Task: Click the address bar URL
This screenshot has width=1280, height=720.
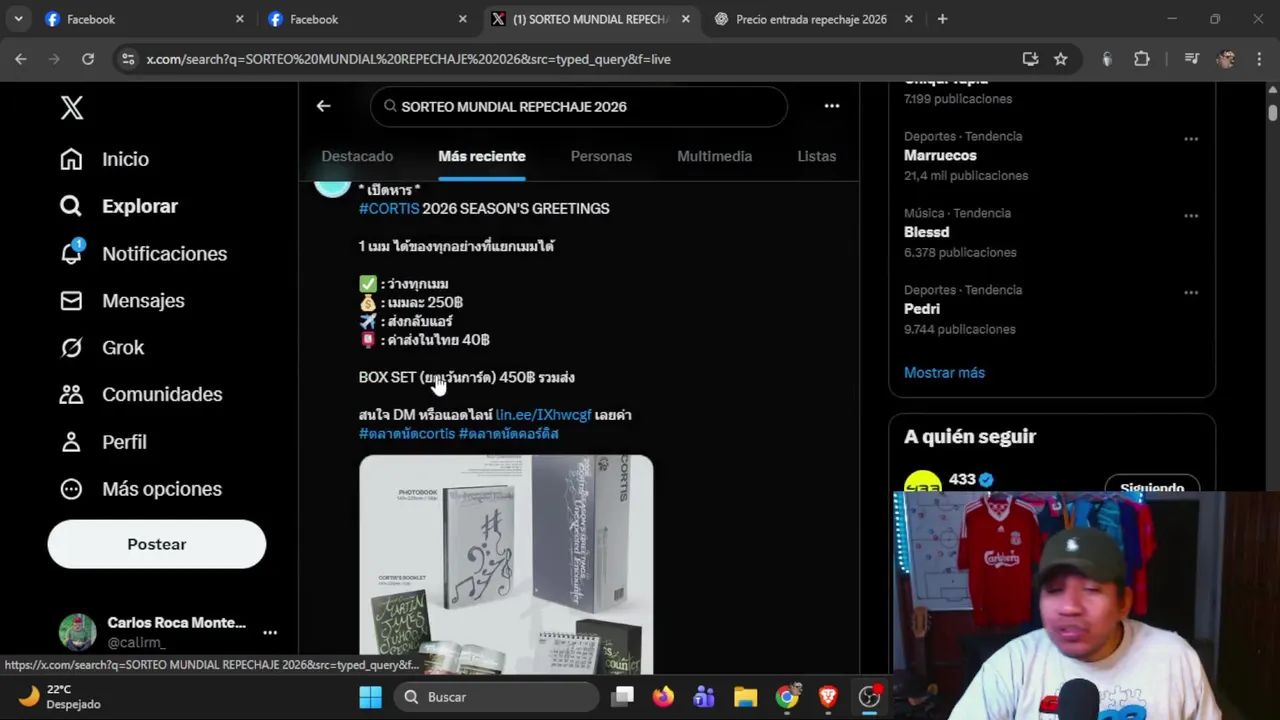Action: [x=408, y=59]
